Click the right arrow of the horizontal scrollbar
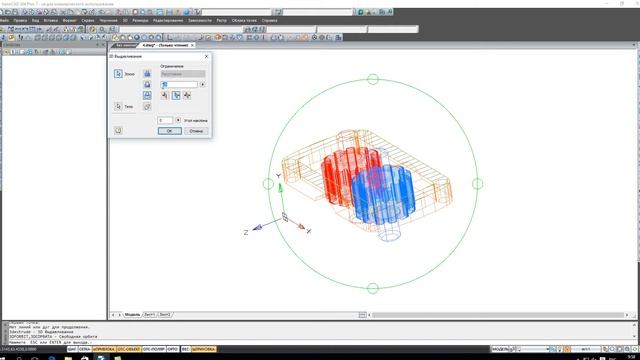Image resolution: width=640 pixels, height=360 pixels. (x=627, y=315)
